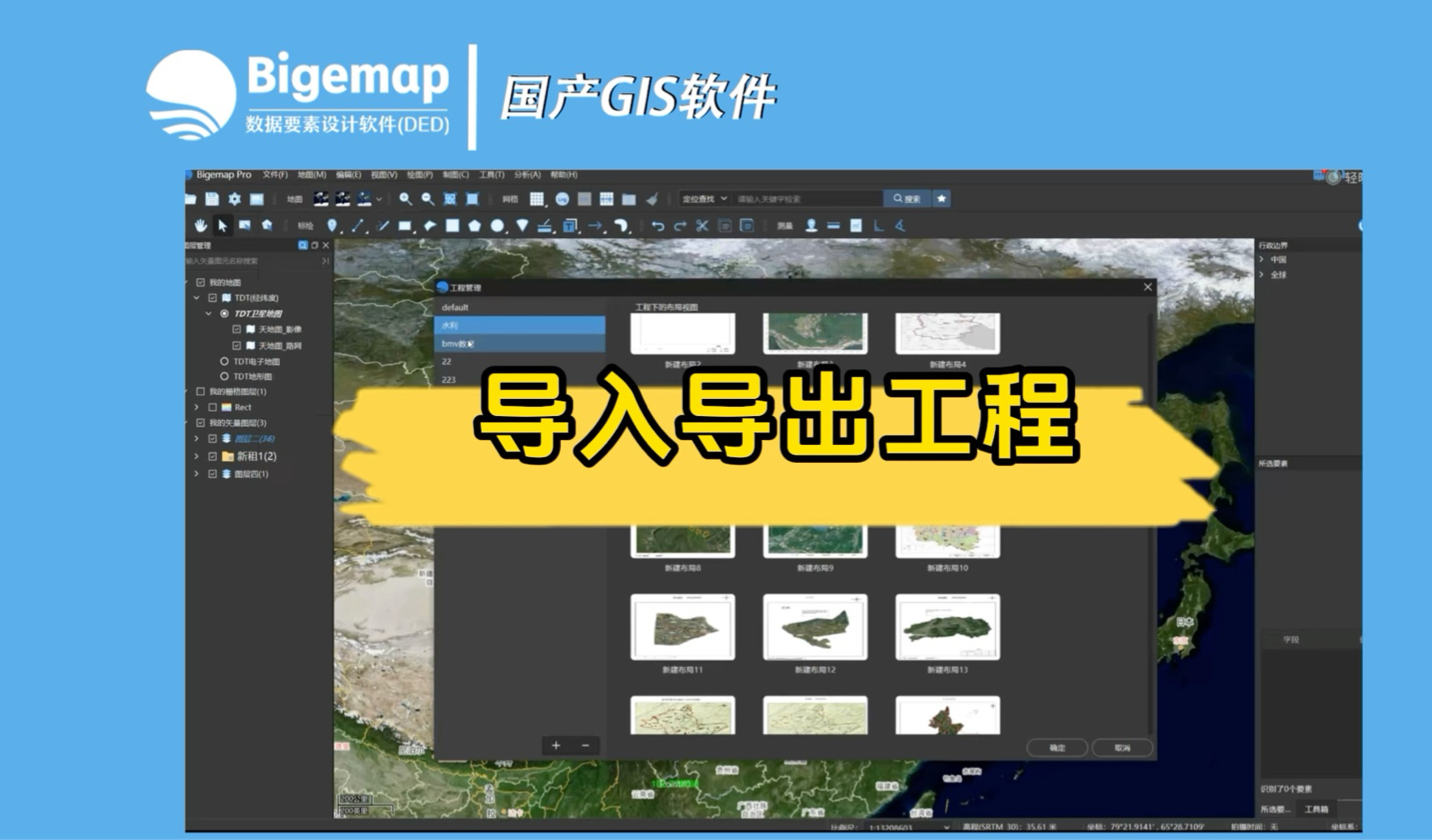This screenshot has width=1432, height=840.
Task: Click the undo arrow icon
Action: click(658, 226)
